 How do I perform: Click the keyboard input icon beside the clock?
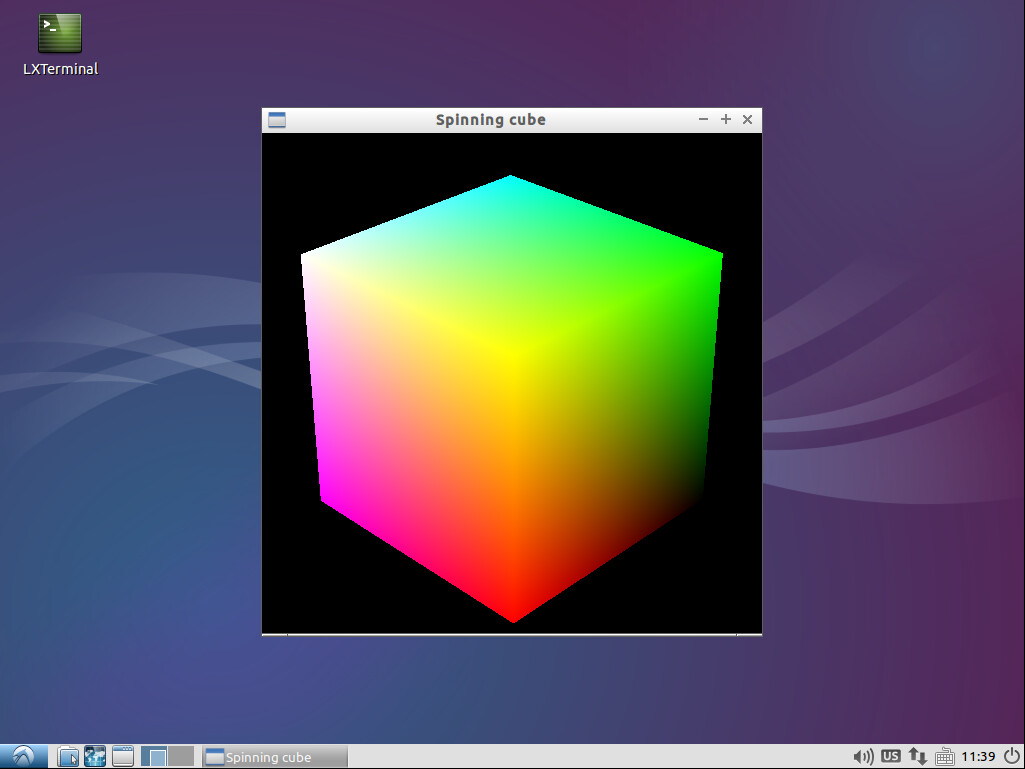(x=944, y=757)
